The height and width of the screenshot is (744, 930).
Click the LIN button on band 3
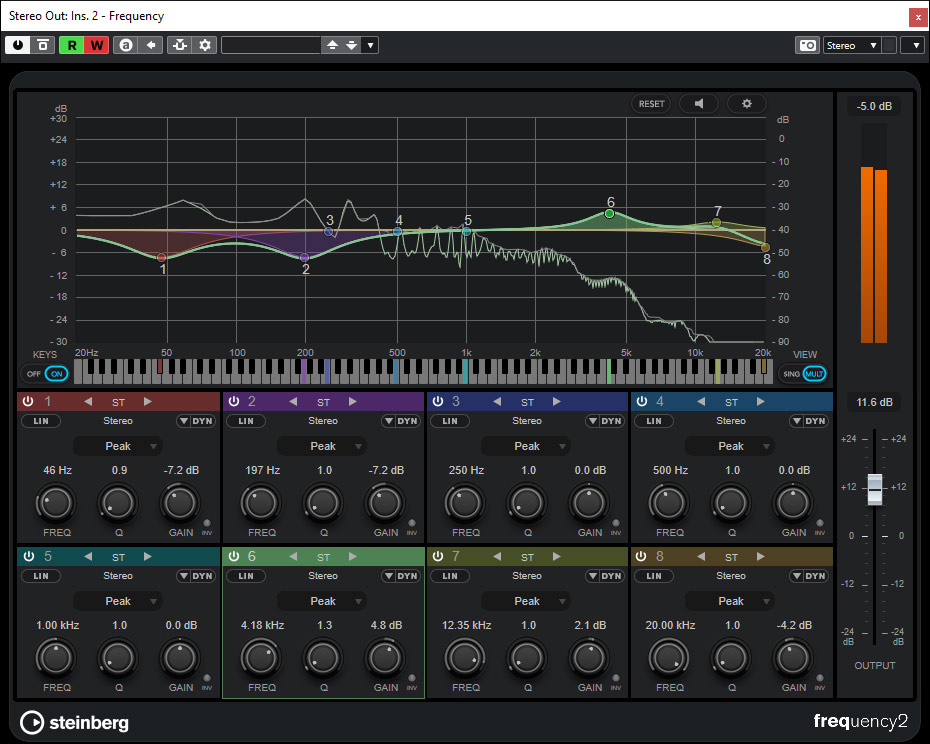[448, 421]
